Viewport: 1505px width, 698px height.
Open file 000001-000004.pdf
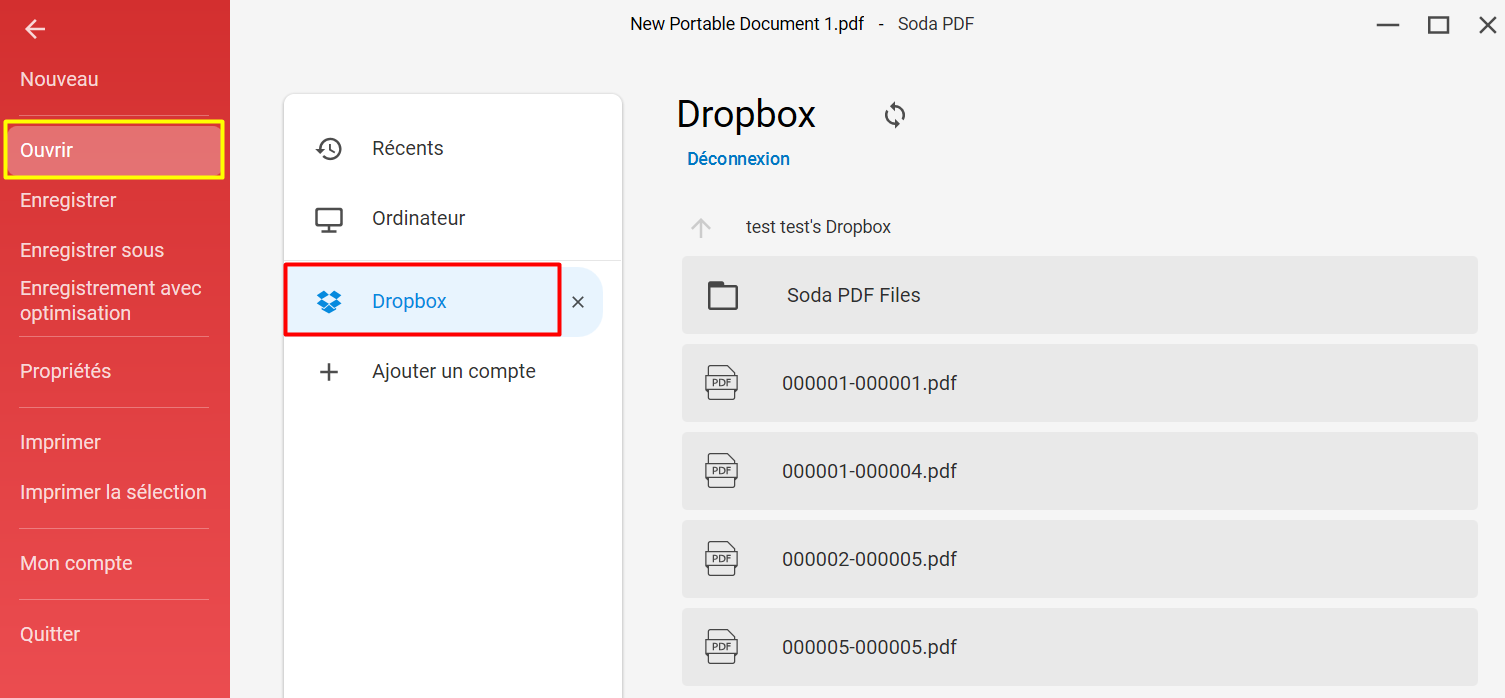tap(1080, 471)
